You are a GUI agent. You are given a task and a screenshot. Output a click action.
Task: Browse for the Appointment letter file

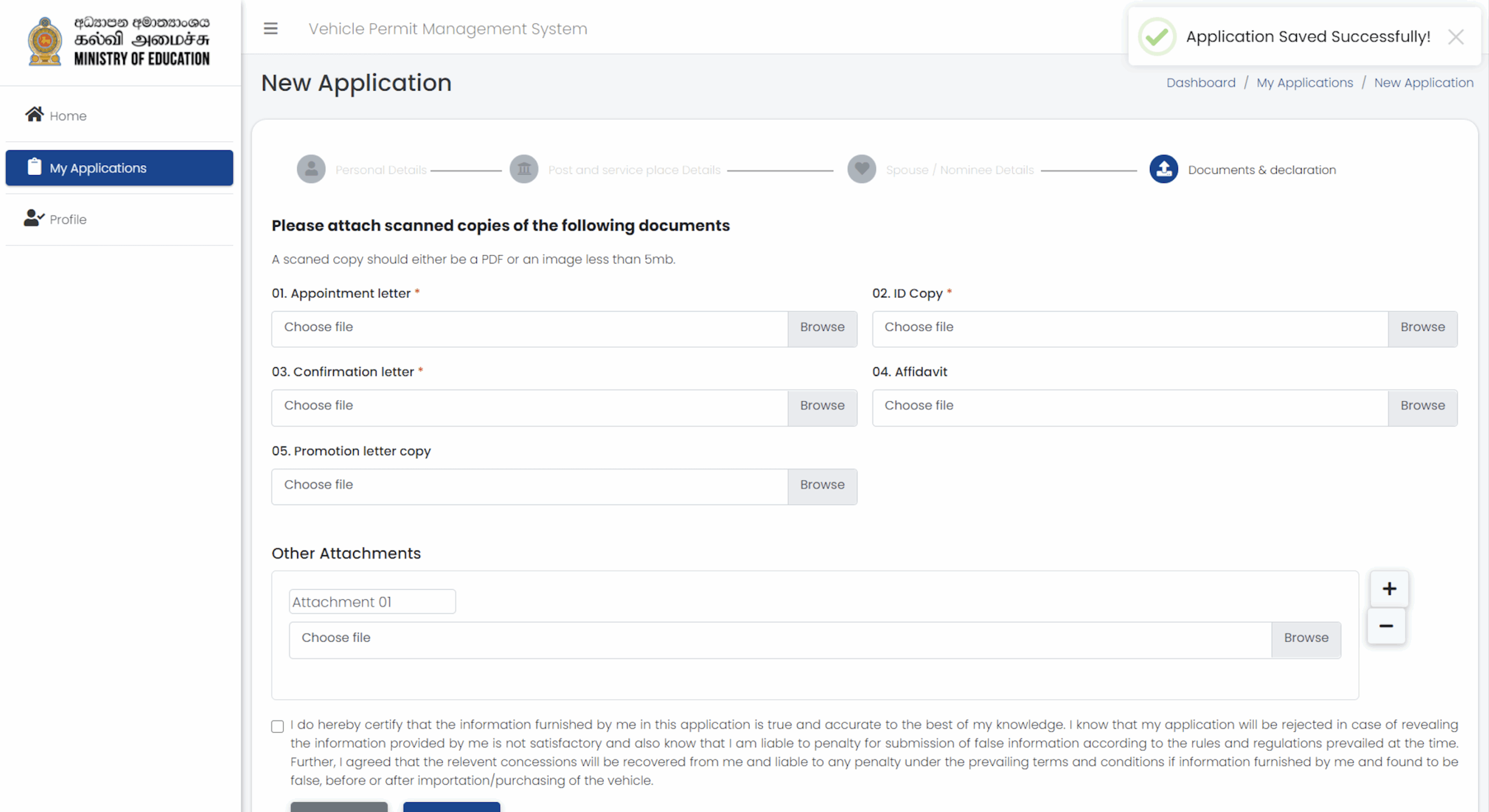[822, 327]
